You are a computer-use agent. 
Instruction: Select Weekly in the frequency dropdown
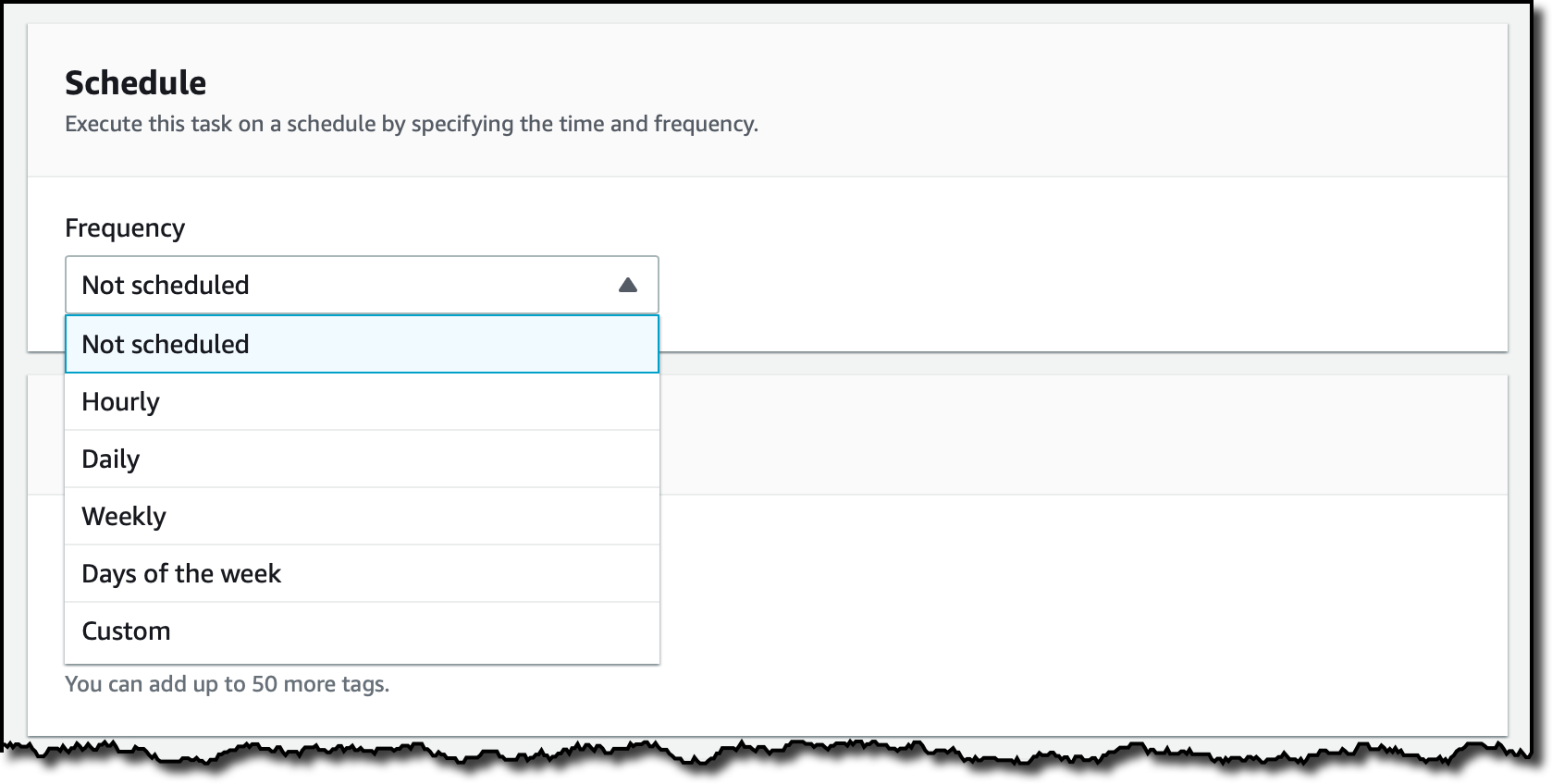click(x=362, y=517)
